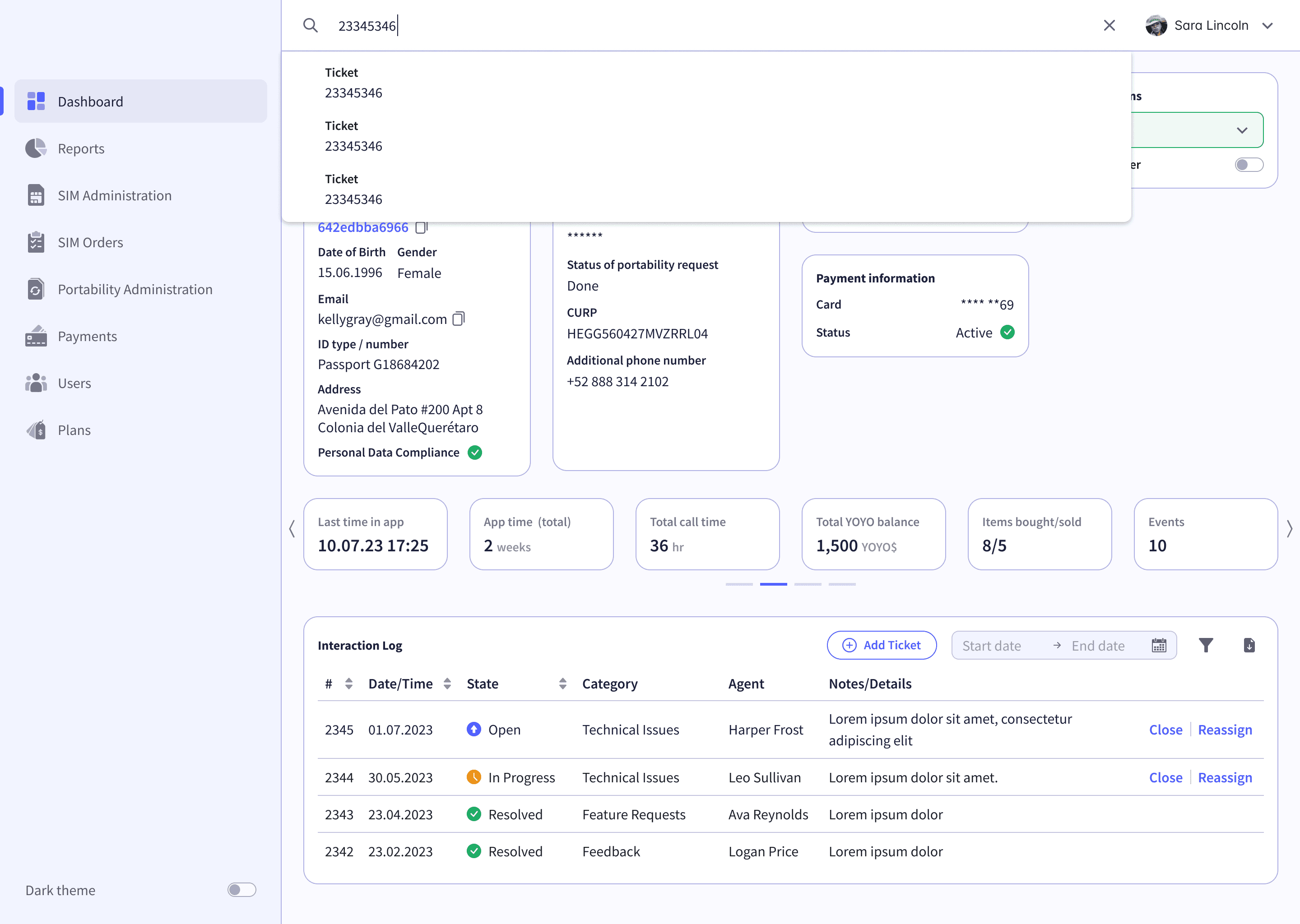This screenshot has height=924, width=1300.
Task: Expand the Sara Lincoln account menu
Action: (1267, 26)
